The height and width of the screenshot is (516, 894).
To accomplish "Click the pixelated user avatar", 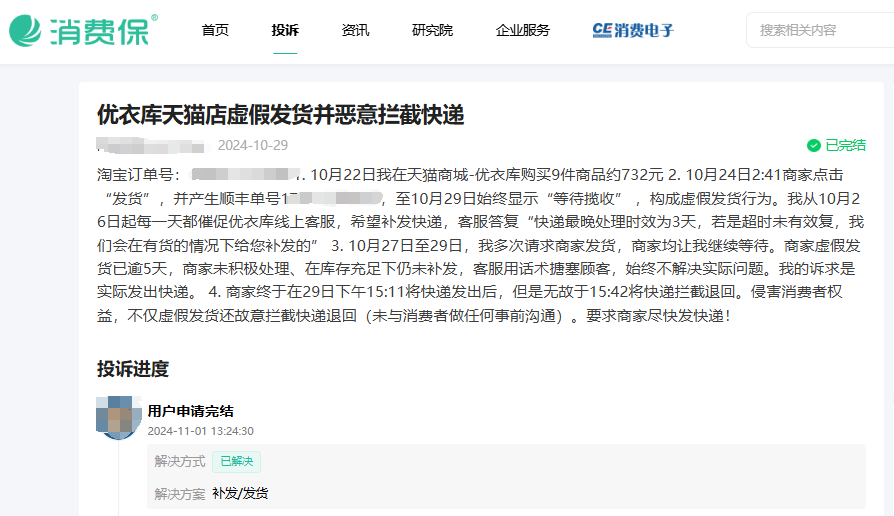I will pyautogui.click(x=119, y=418).
